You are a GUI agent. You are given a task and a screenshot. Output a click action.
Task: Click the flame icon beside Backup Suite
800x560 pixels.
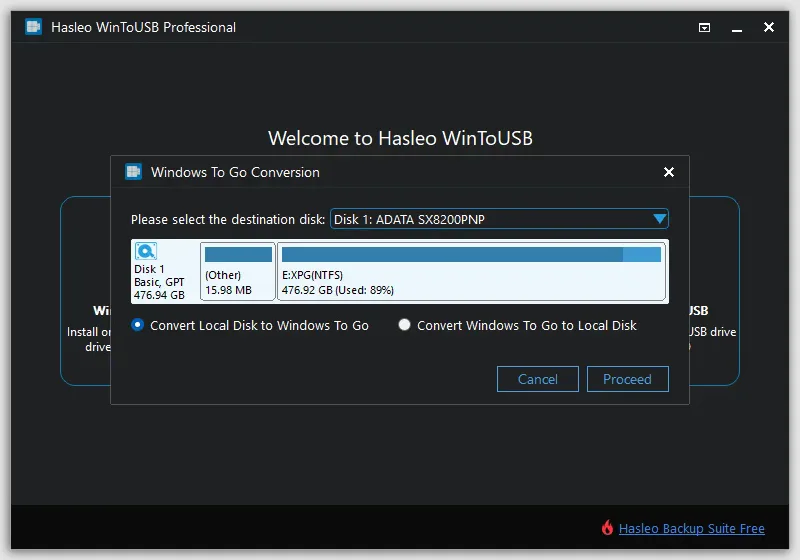click(x=607, y=528)
